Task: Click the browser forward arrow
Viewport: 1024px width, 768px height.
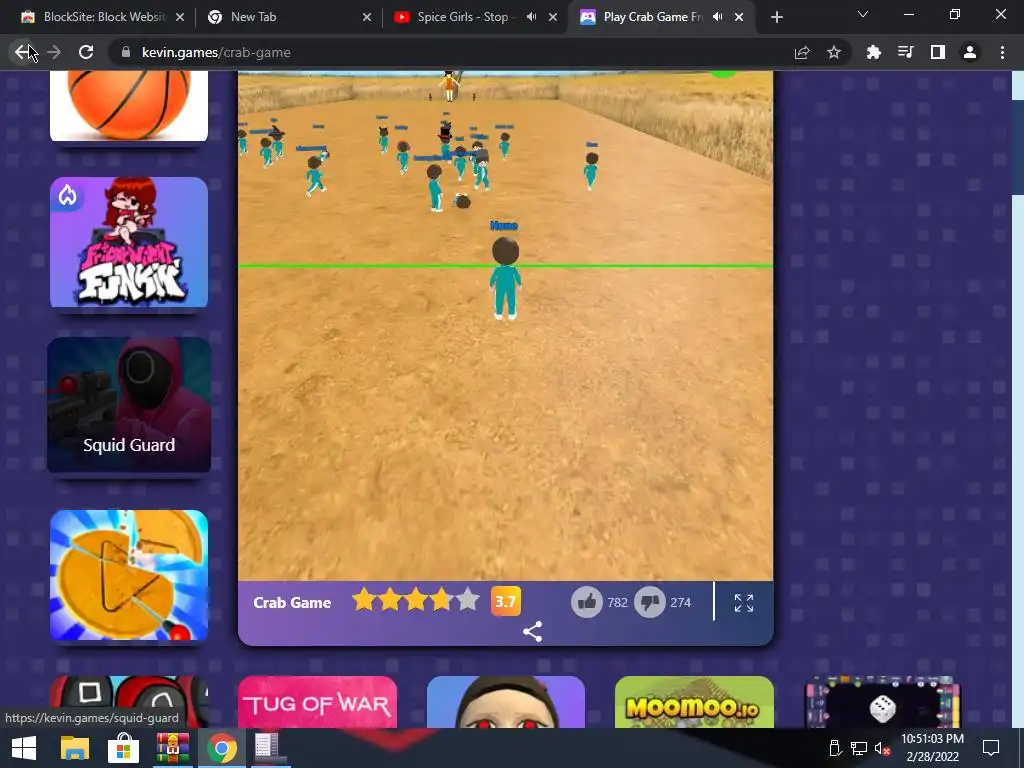Action: coord(54,52)
